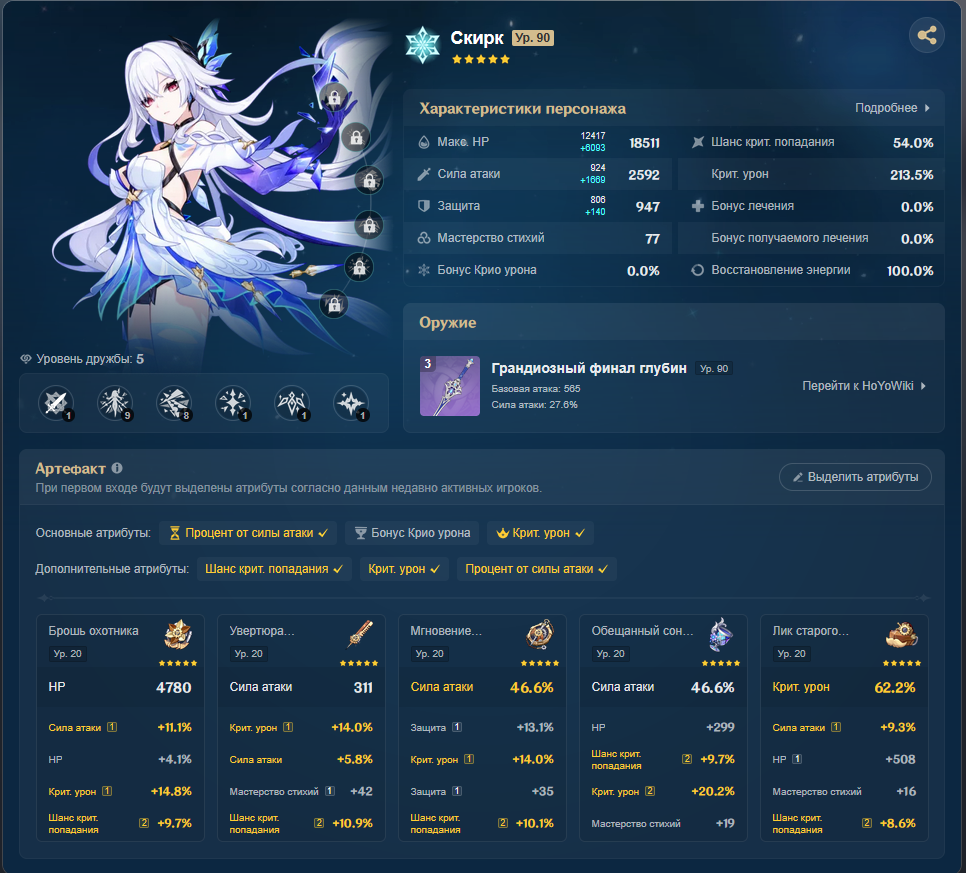Click the Мастерство стихий icon

423,238
